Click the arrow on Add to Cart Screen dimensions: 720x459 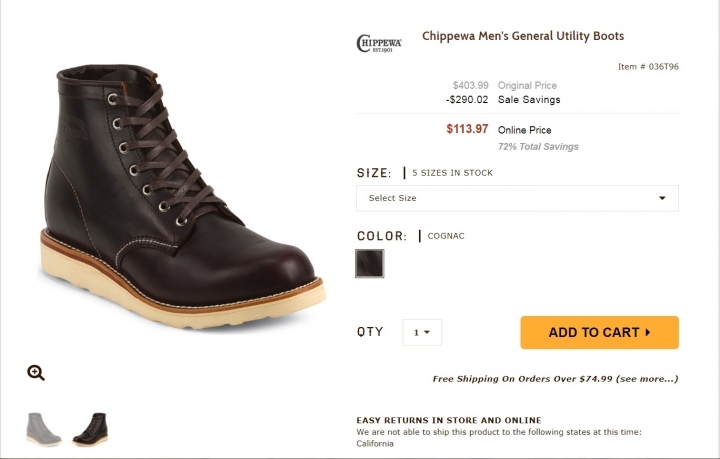pos(648,332)
